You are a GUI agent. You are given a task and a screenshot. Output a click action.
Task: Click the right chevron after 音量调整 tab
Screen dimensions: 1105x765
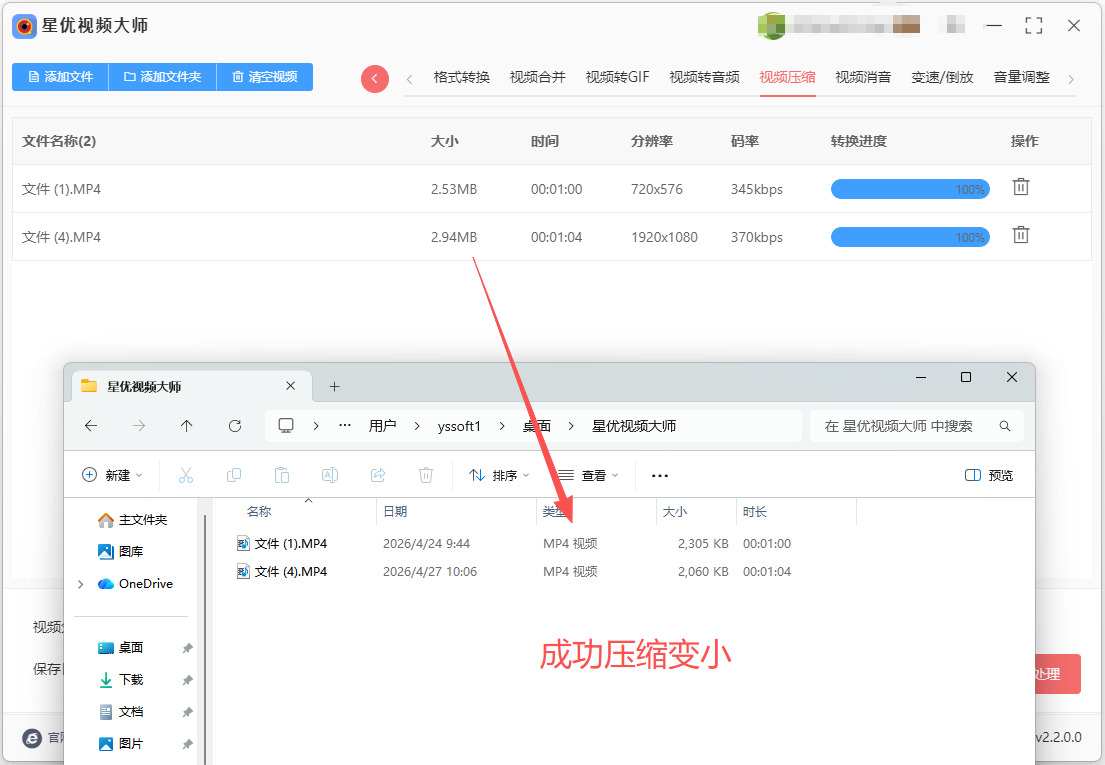pyautogui.click(x=1070, y=79)
